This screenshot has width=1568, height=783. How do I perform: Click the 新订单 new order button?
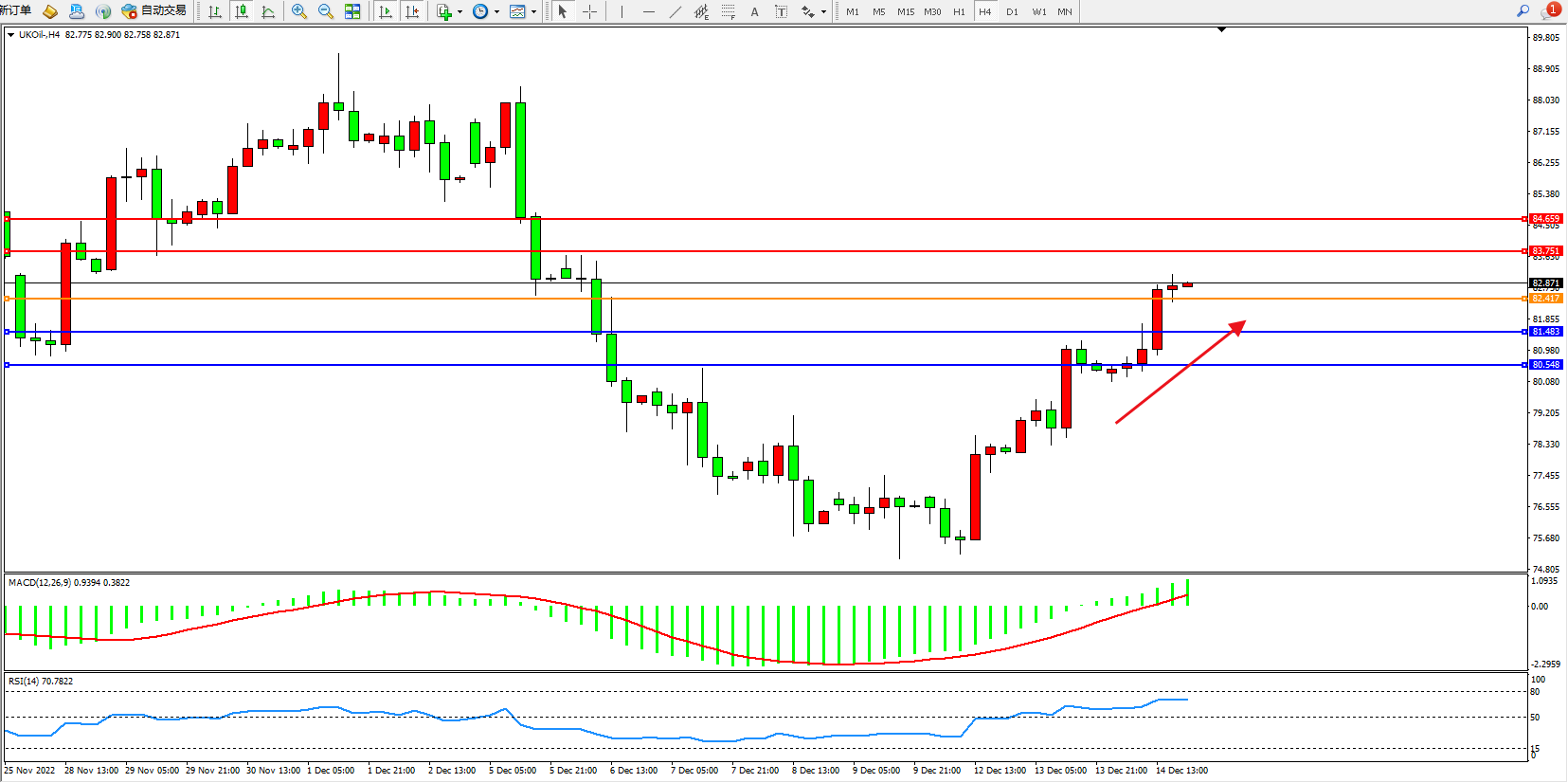15,11
